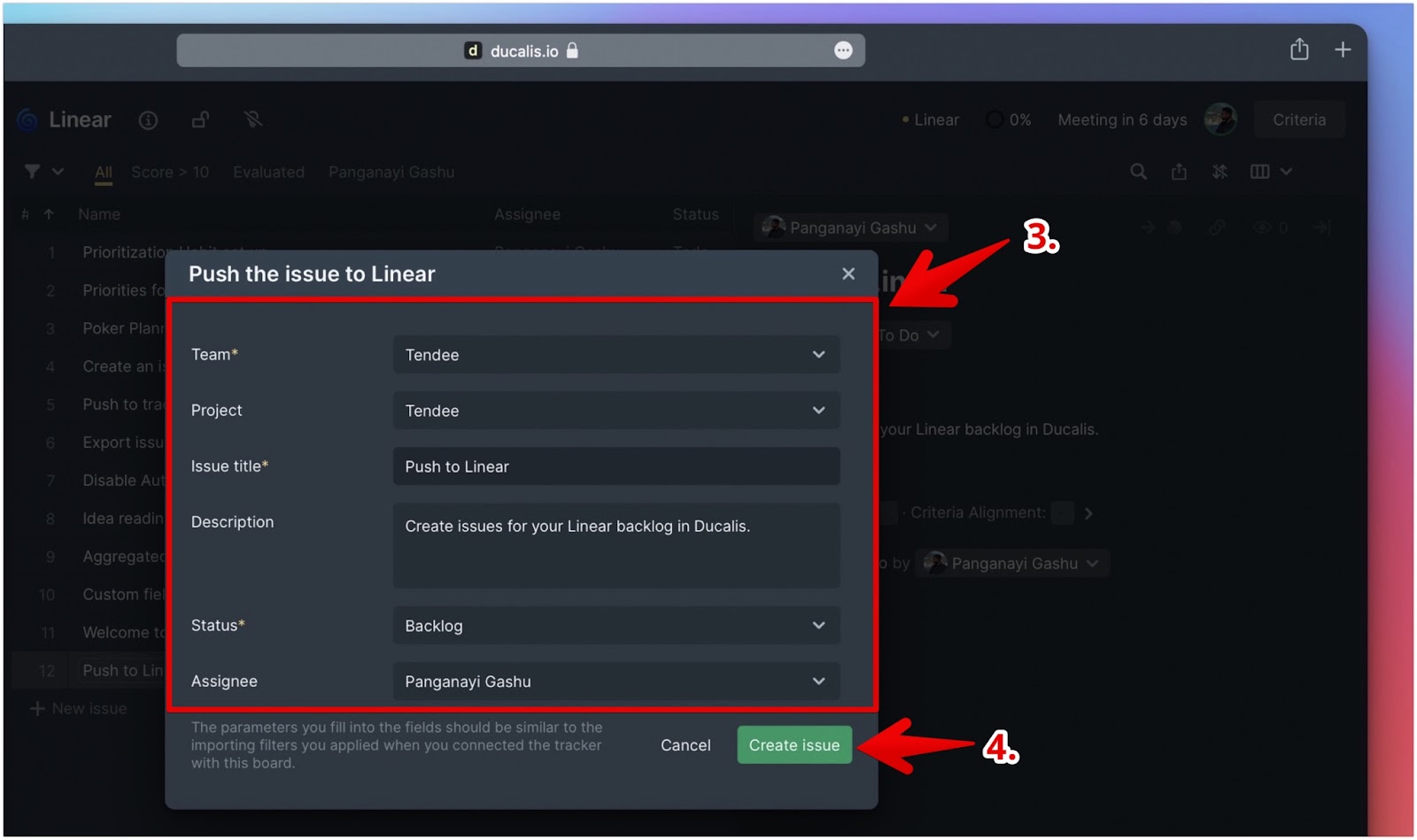Screen dimensions: 1417x840
Task: Click the ducalis.io address bar
Action: (x=521, y=50)
